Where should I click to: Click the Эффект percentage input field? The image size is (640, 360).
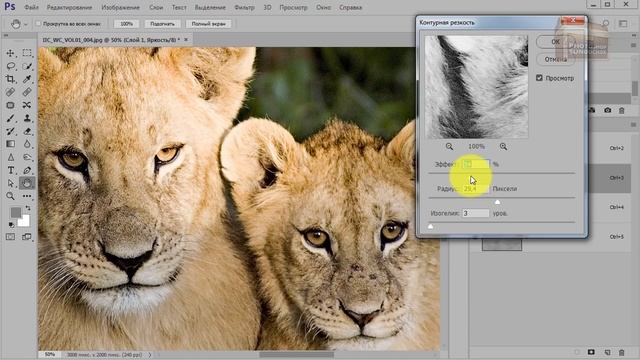coord(476,164)
